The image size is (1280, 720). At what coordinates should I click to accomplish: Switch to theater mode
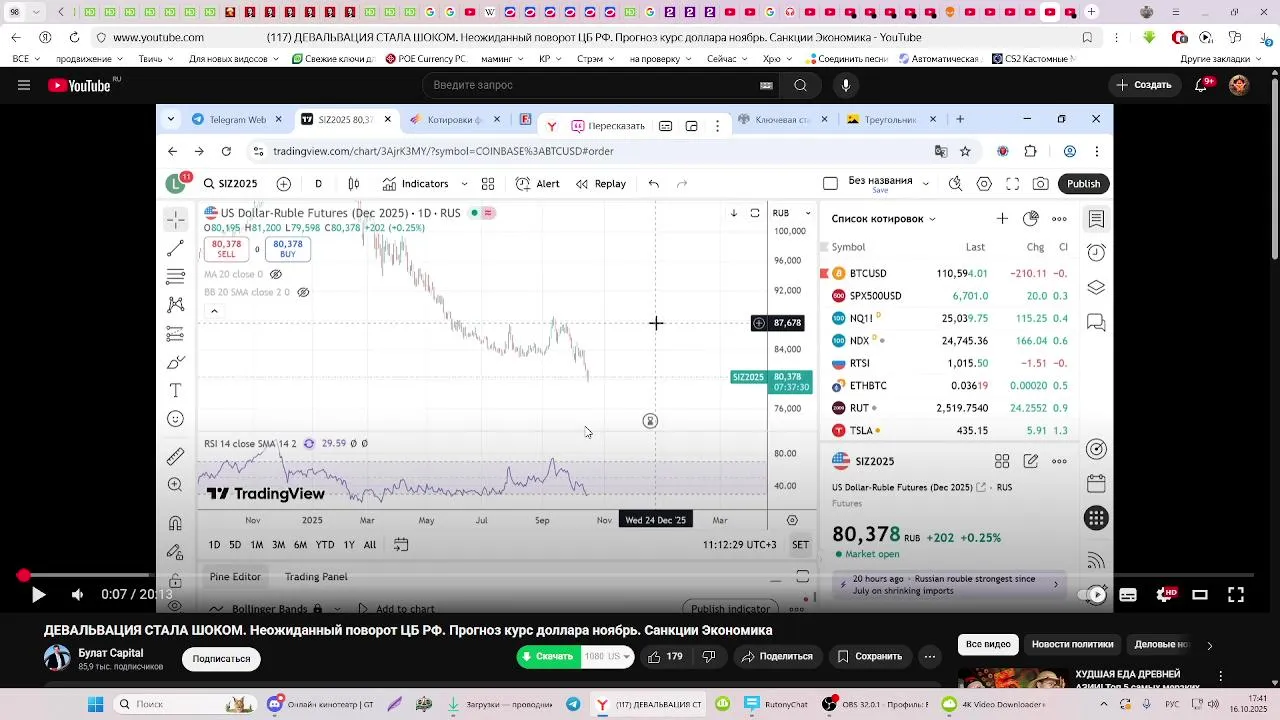[1200, 595]
